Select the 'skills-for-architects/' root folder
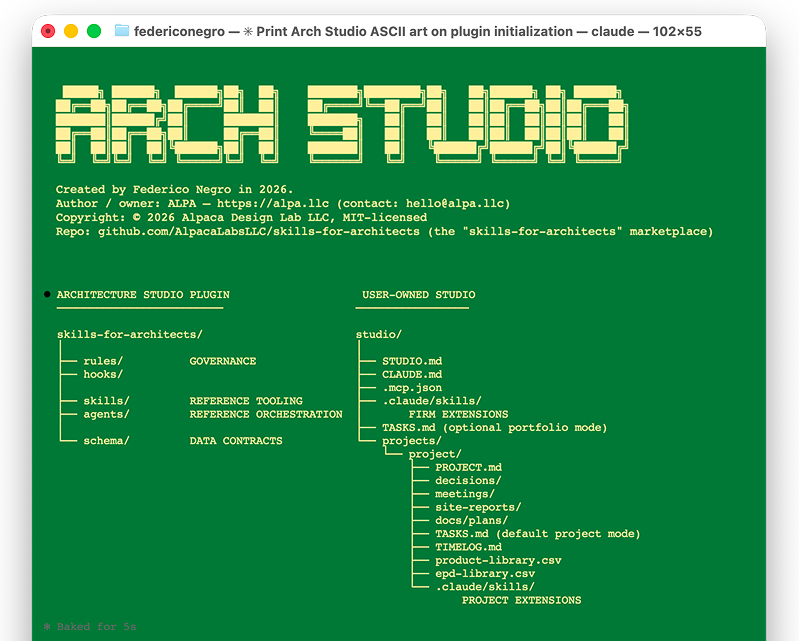The image size is (799, 641). point(129,335)
